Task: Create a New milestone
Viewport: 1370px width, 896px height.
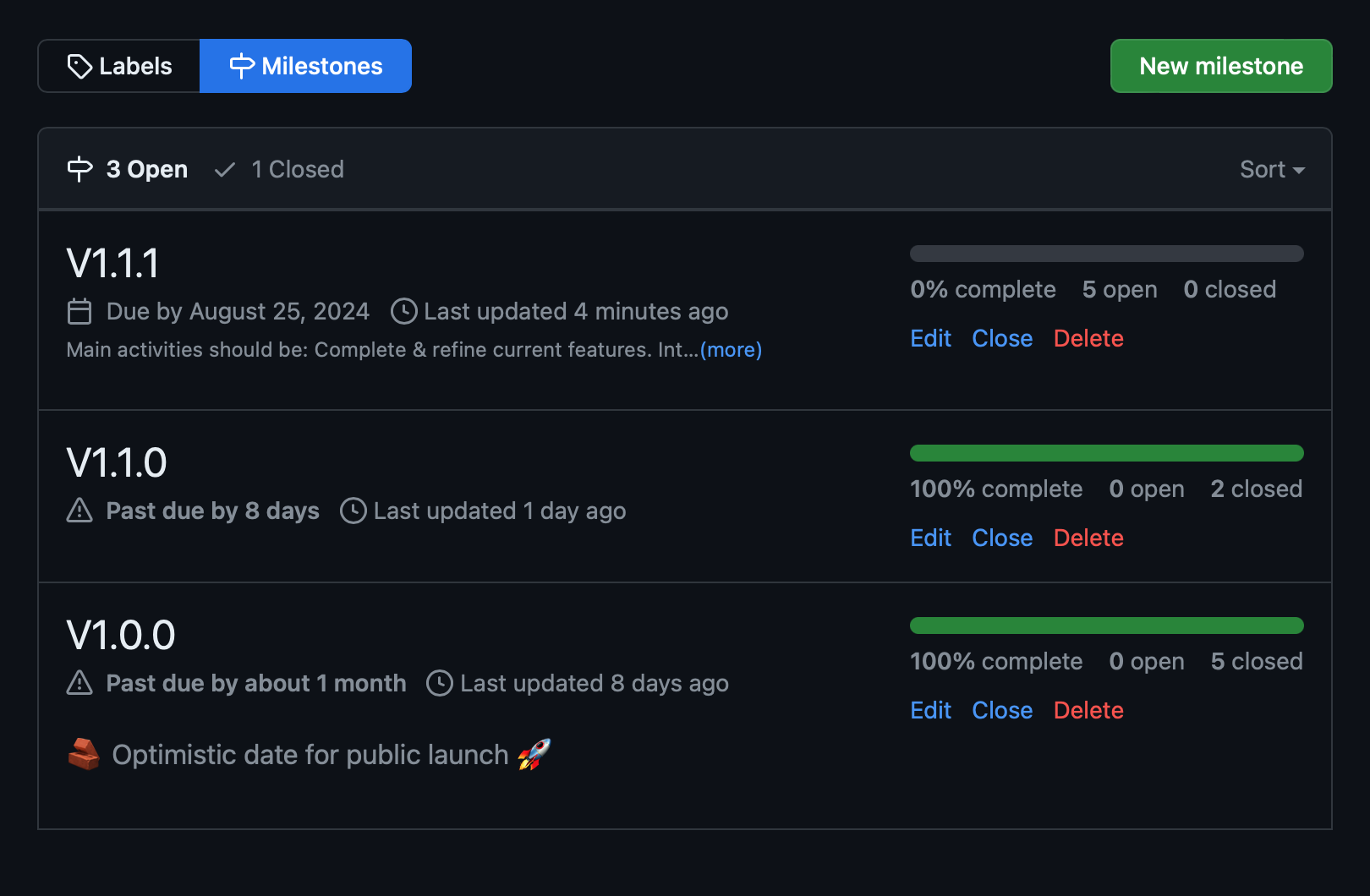Action: pyautogui.click(x=1221, y=66)
